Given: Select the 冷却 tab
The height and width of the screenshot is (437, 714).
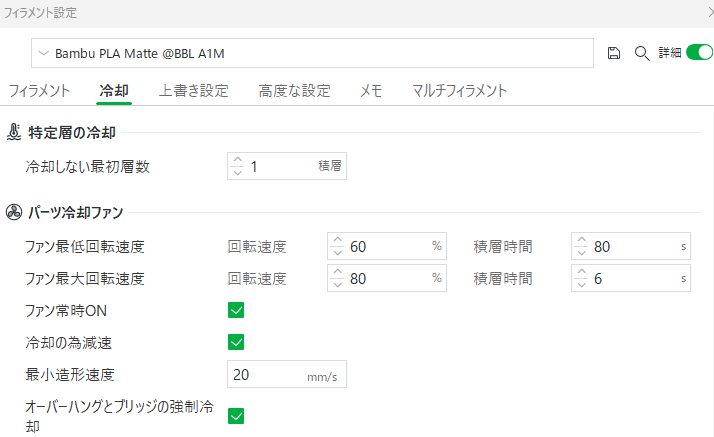Looking at the screenshot, I should tap(114, 91).
